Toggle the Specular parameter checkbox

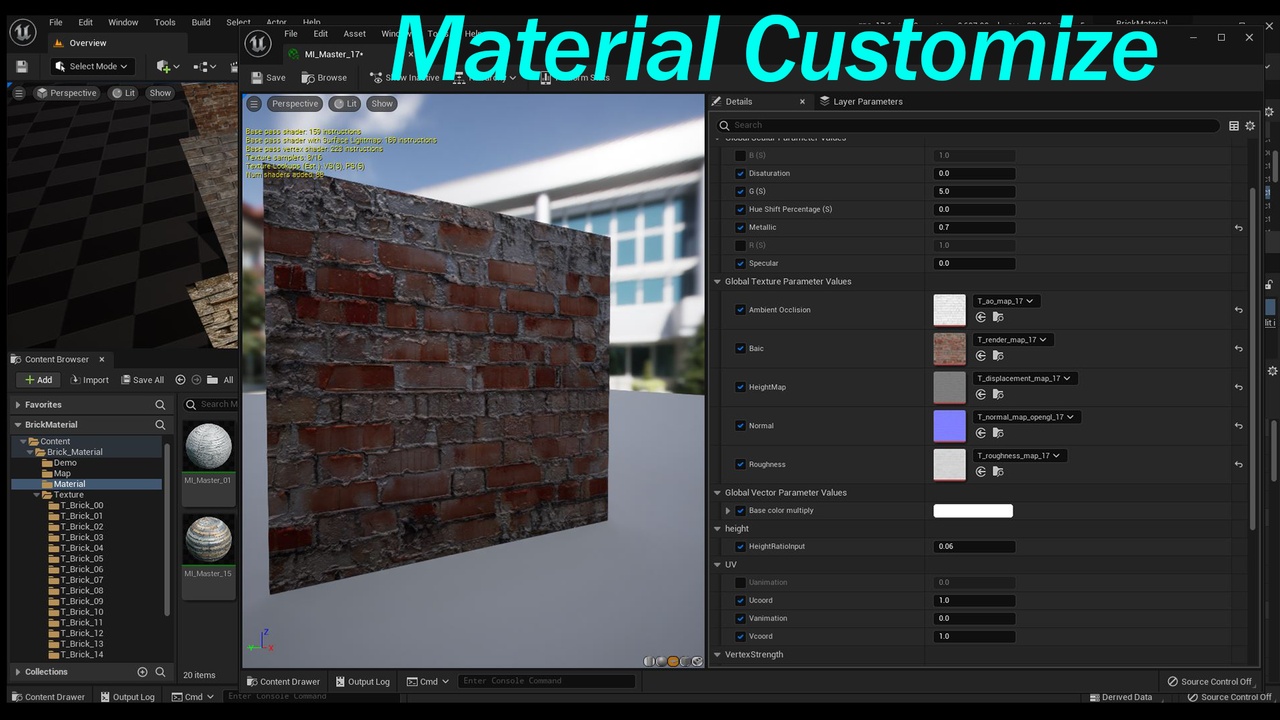click(x=740, y=264)
